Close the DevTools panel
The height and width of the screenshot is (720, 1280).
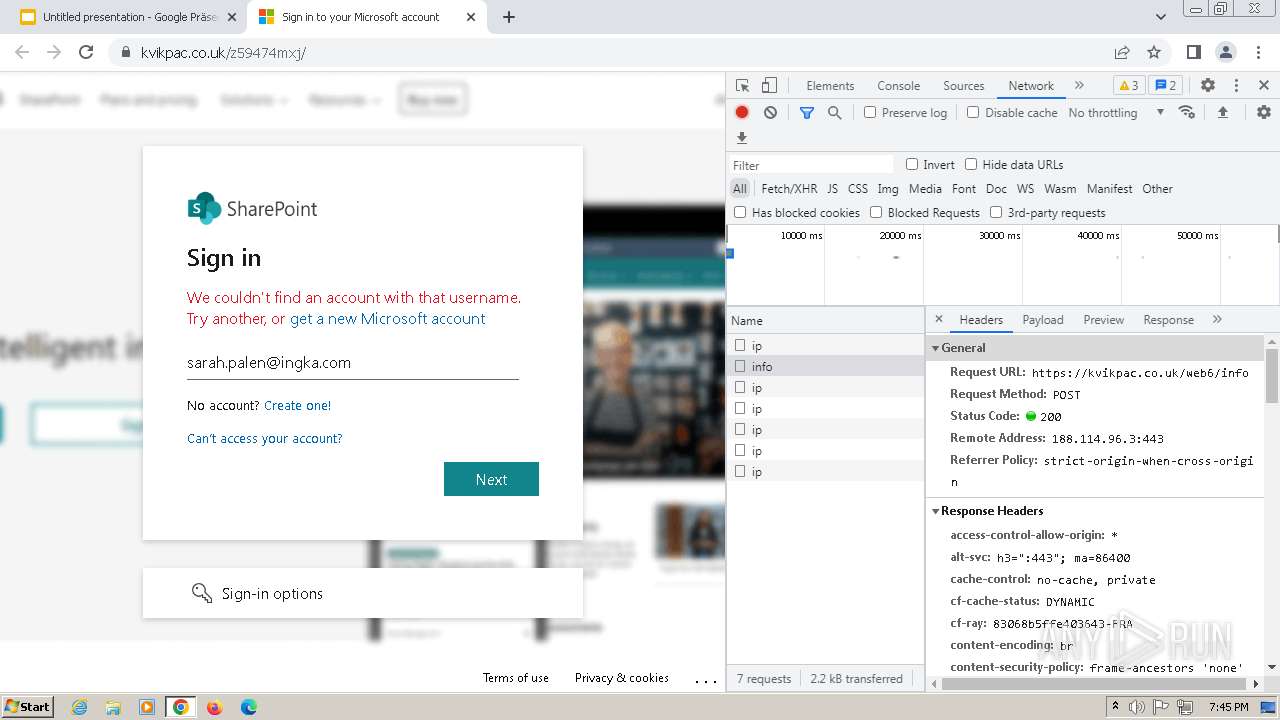click(x=1264, y=86)
